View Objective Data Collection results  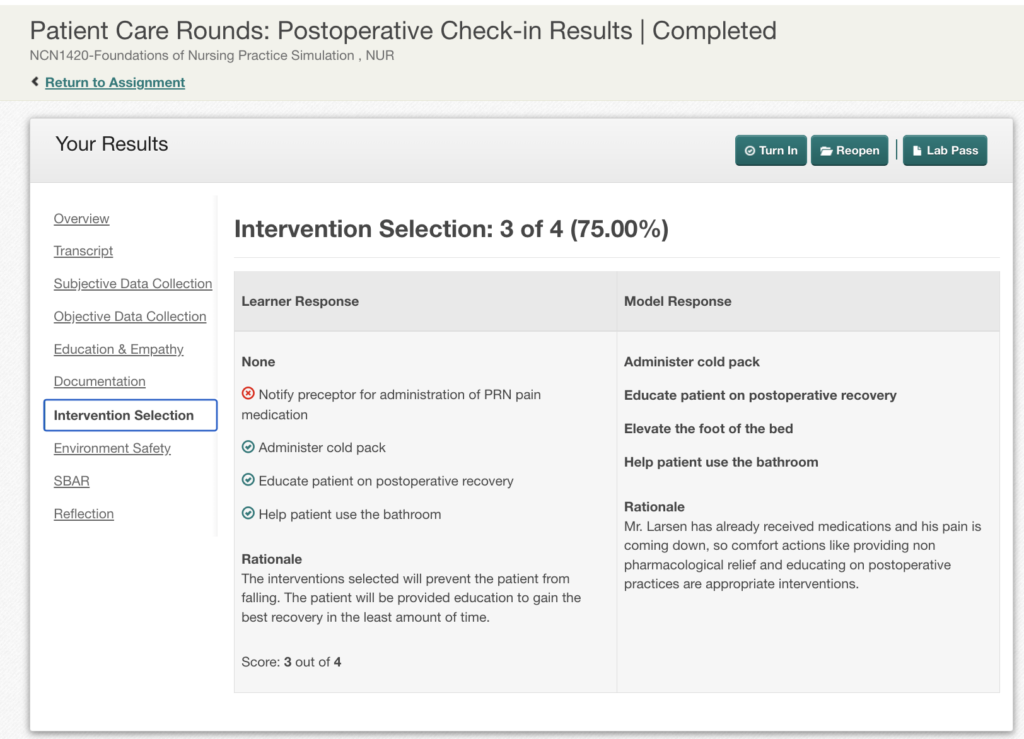coord(130,316)
